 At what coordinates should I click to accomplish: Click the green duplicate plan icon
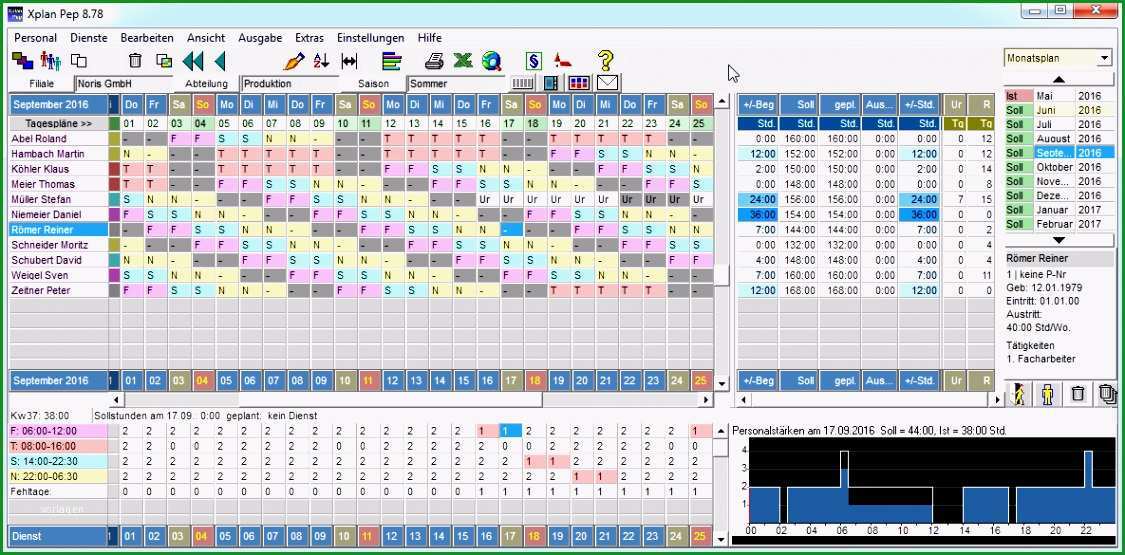tap(164, 61)
